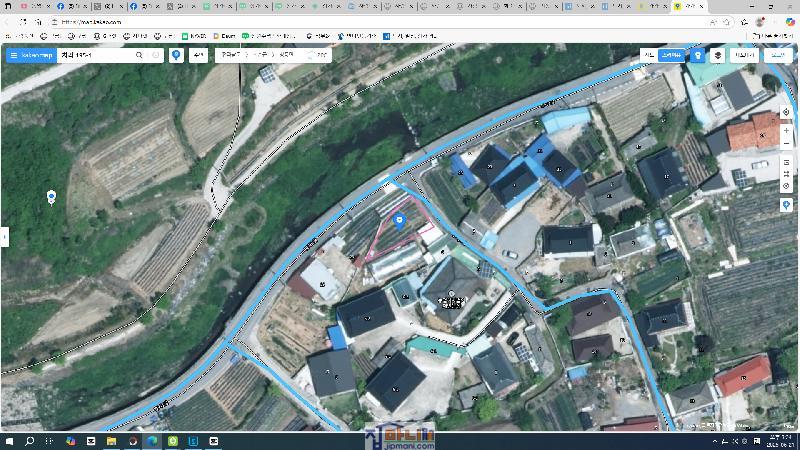Viewport: 800px width, 450px height.
Task: Click the white button right of location pin
Action: [x=199, y=55]
